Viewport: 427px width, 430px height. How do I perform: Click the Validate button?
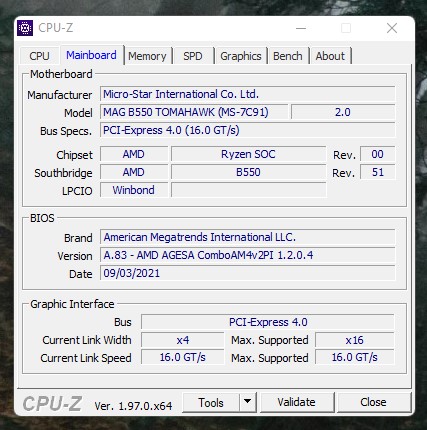point(297,402)
